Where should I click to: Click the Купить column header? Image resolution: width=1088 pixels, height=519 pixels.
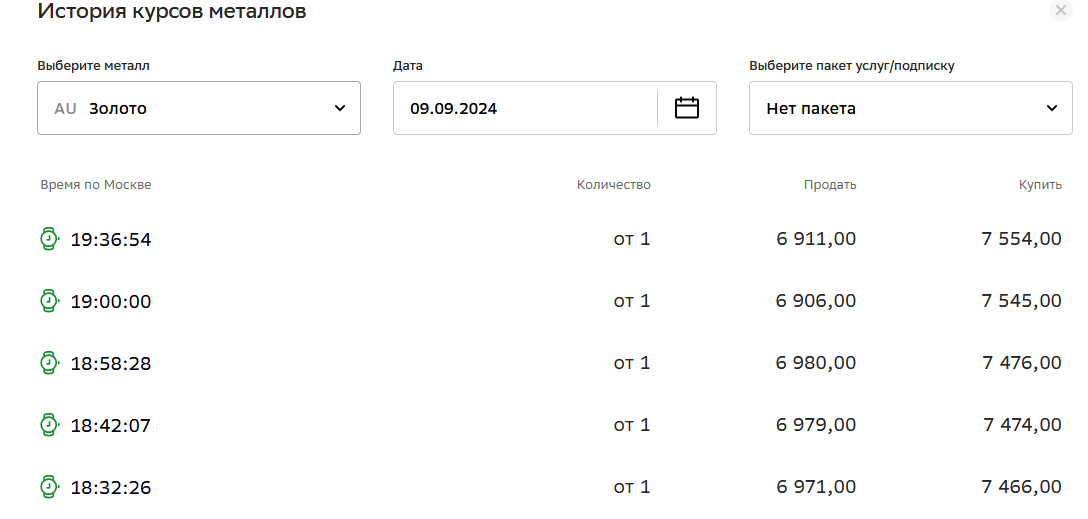(x=1040, y=185)
